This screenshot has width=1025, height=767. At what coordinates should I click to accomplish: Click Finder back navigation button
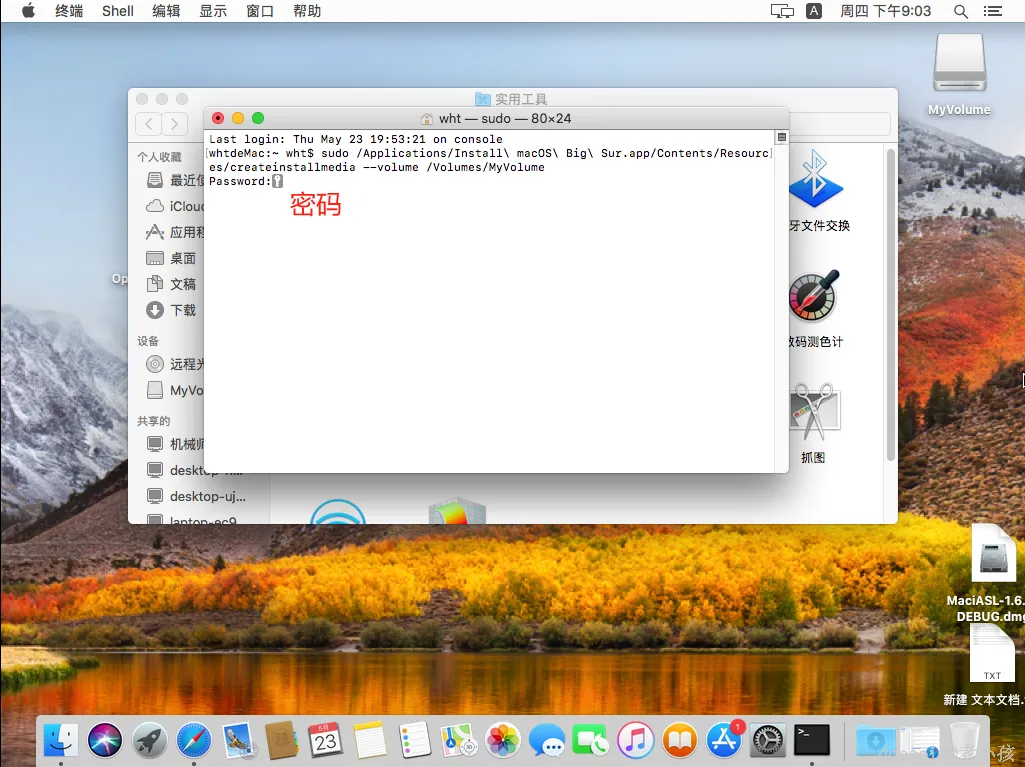(149, 124)
